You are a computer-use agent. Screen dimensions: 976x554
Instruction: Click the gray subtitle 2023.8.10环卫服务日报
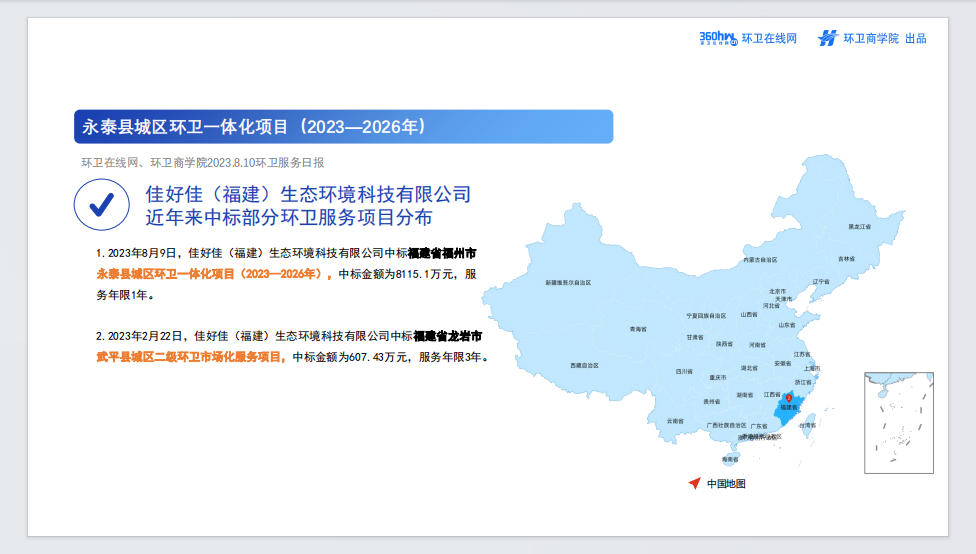coord(266,163)
